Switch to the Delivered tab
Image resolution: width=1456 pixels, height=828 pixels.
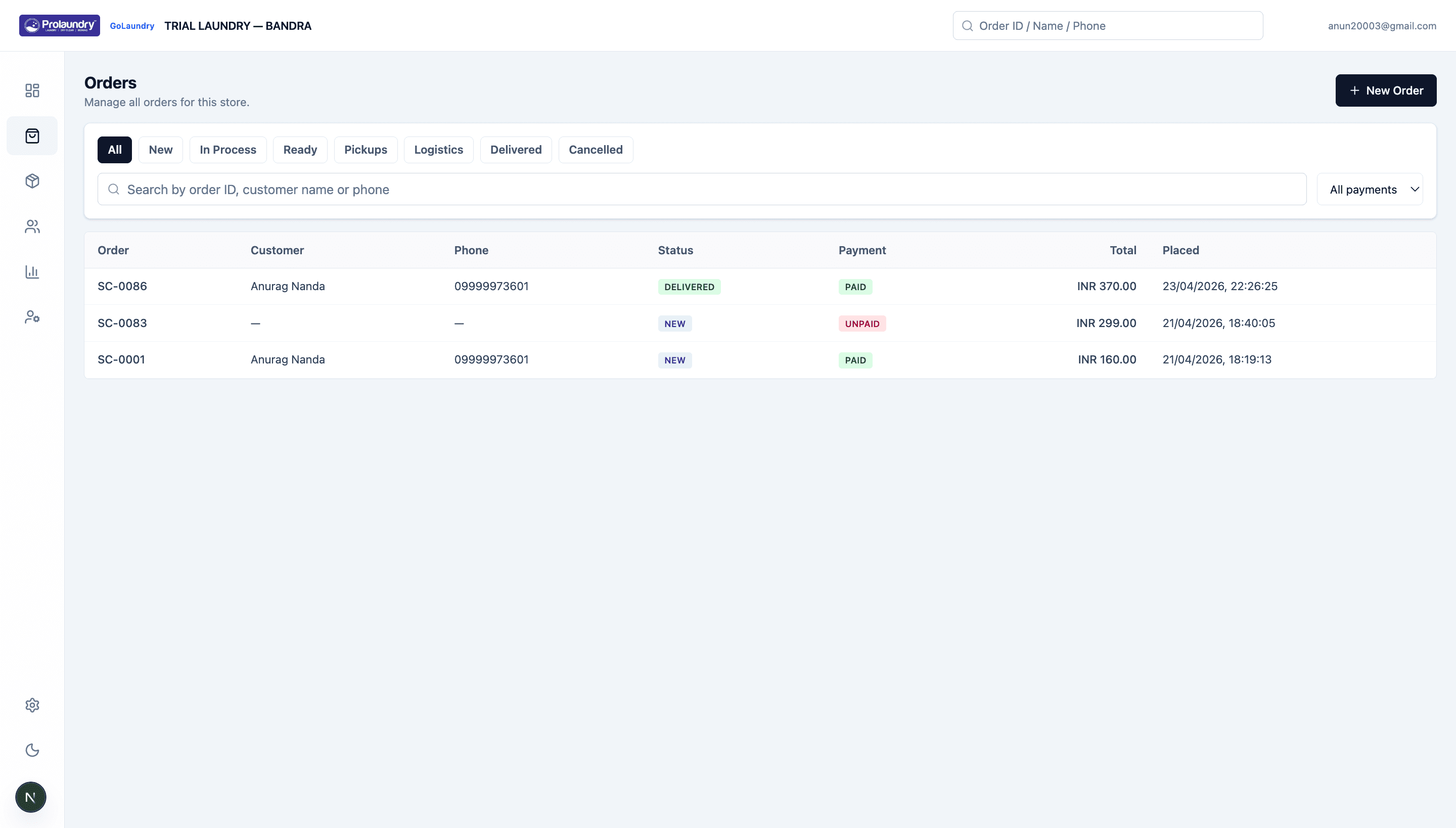tap(516, 150)
